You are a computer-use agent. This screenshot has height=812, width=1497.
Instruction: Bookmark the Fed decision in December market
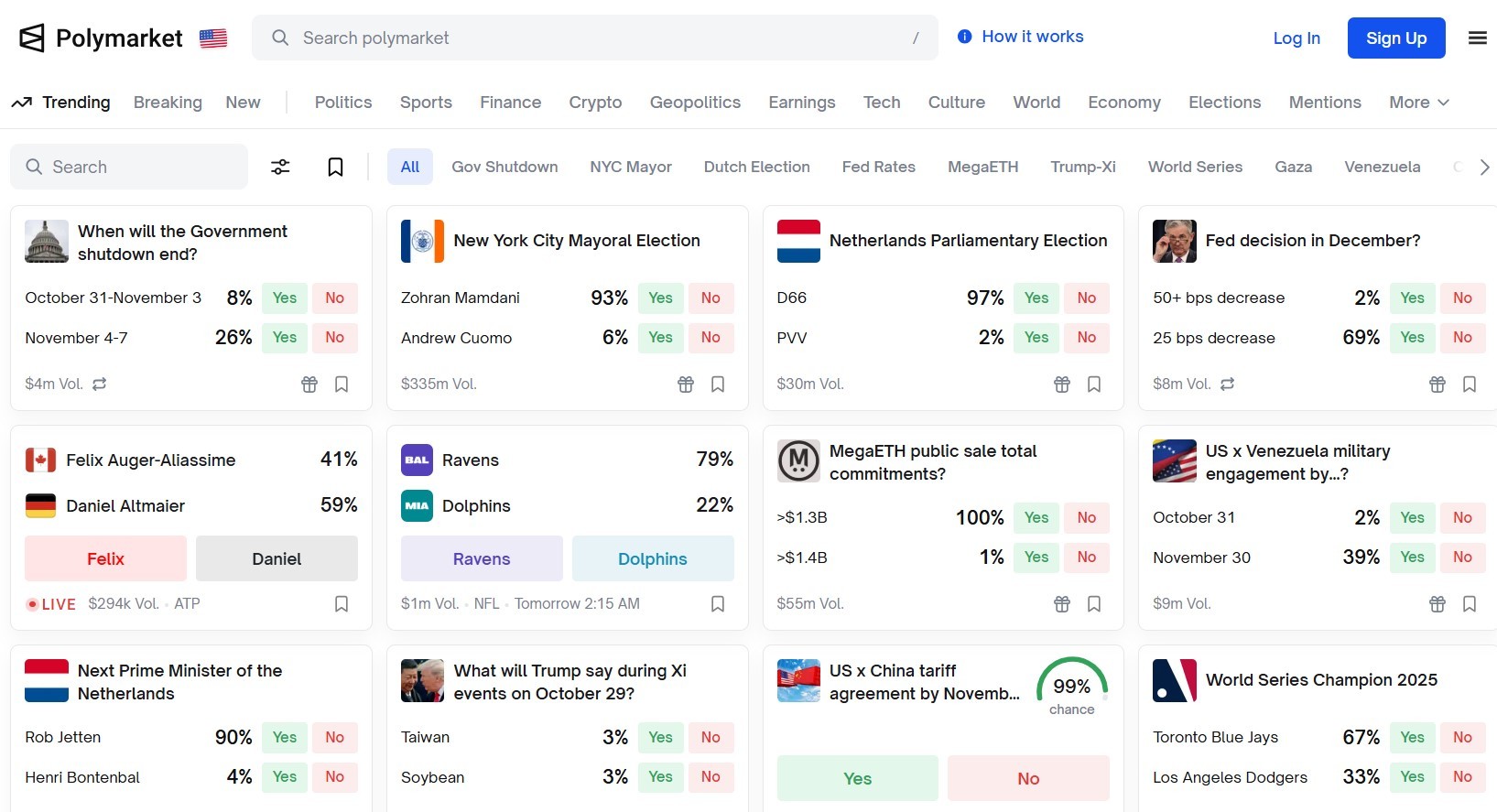point(1469,384)
